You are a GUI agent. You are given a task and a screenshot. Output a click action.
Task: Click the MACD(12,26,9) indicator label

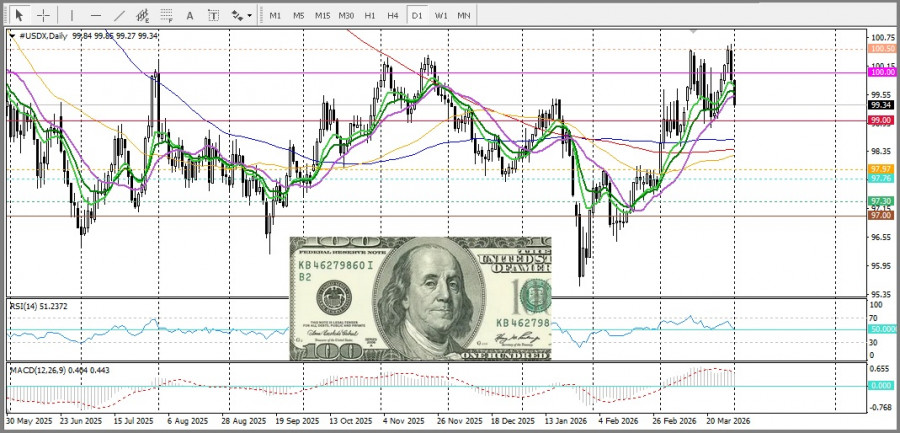click(60, 370)
